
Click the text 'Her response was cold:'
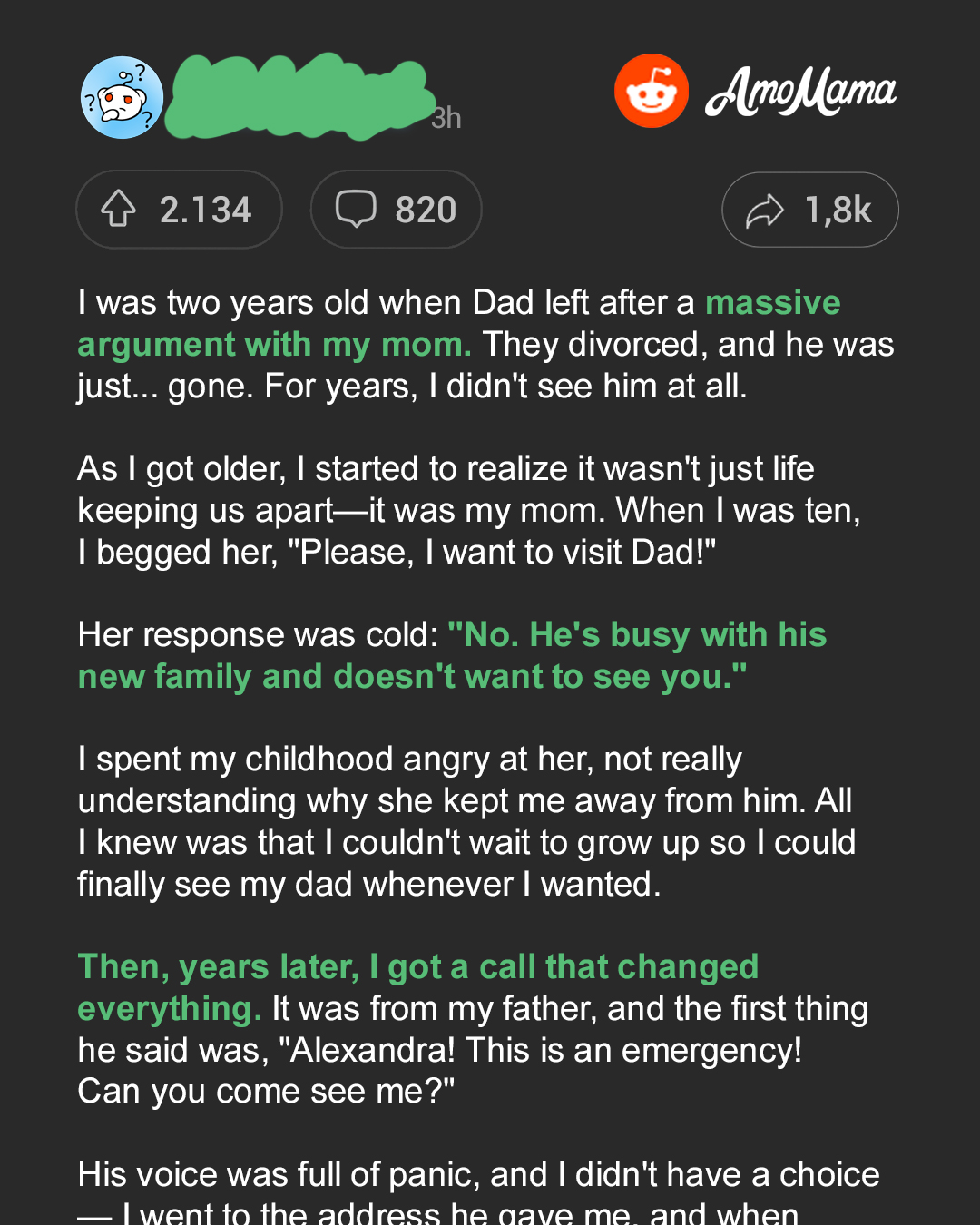(x=259, y=634)
